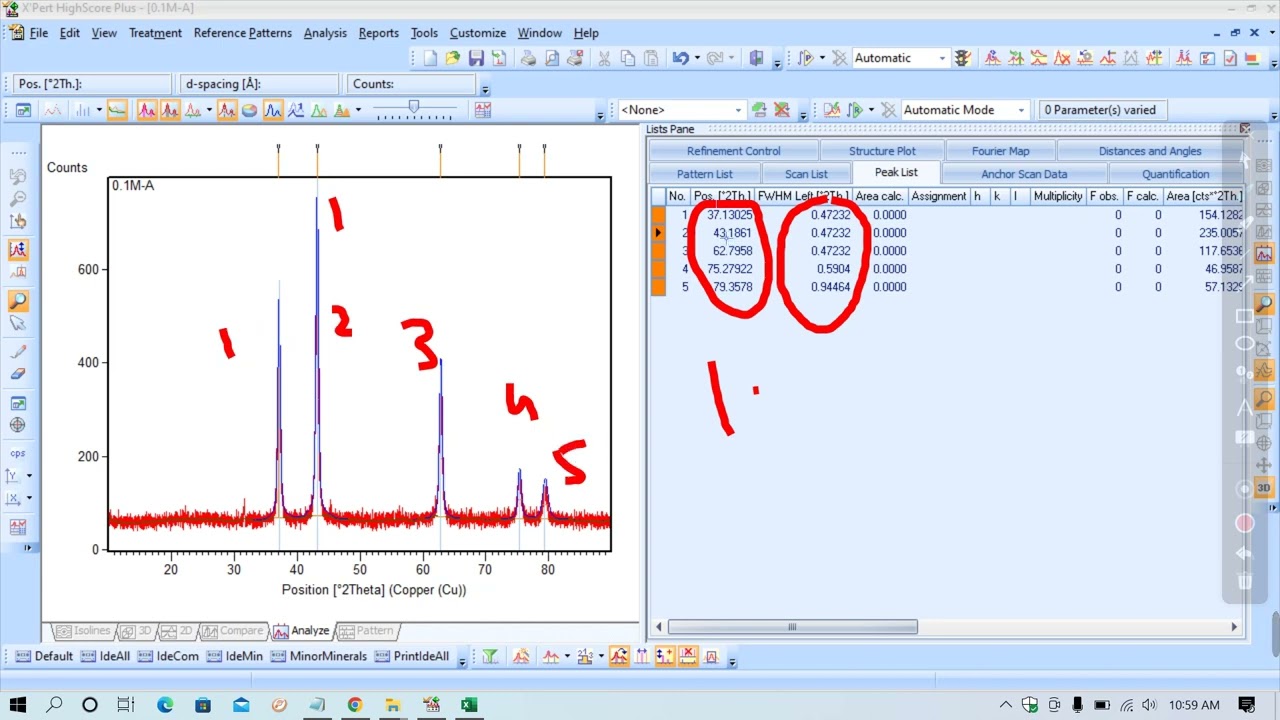Click the Open file folder icon

click(453, 58)
